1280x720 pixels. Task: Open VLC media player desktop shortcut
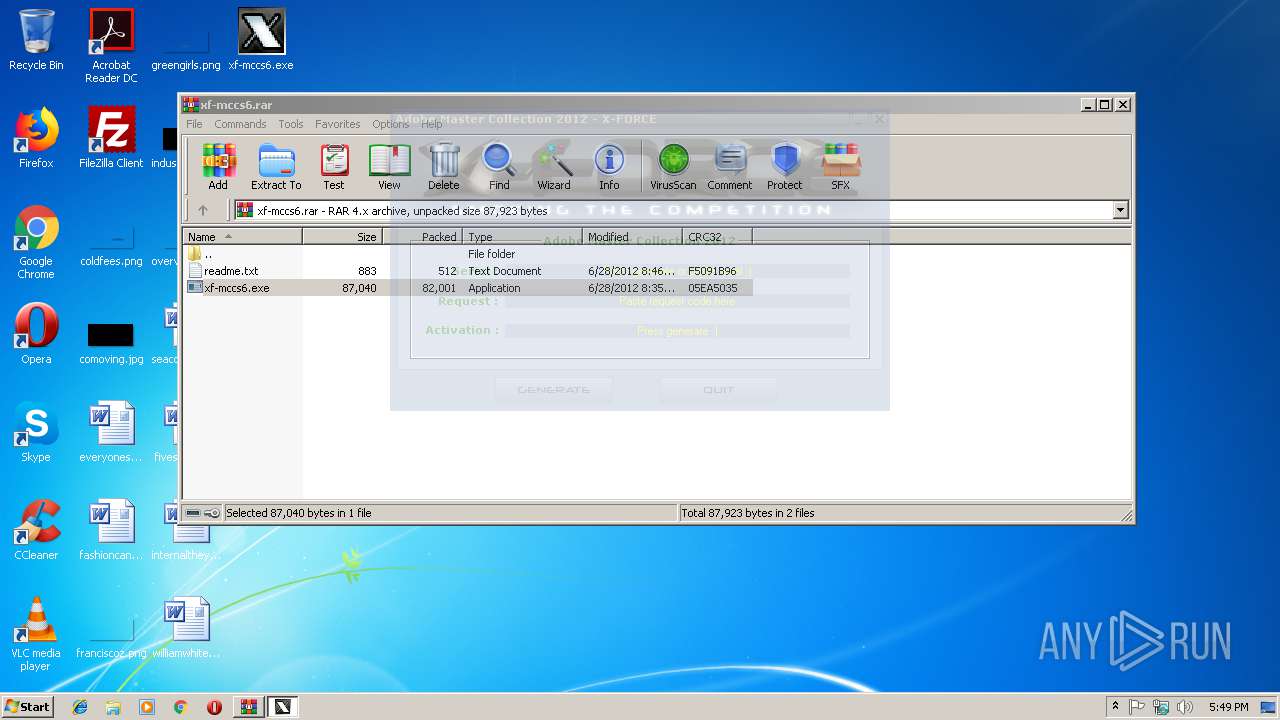coord(36,634)
